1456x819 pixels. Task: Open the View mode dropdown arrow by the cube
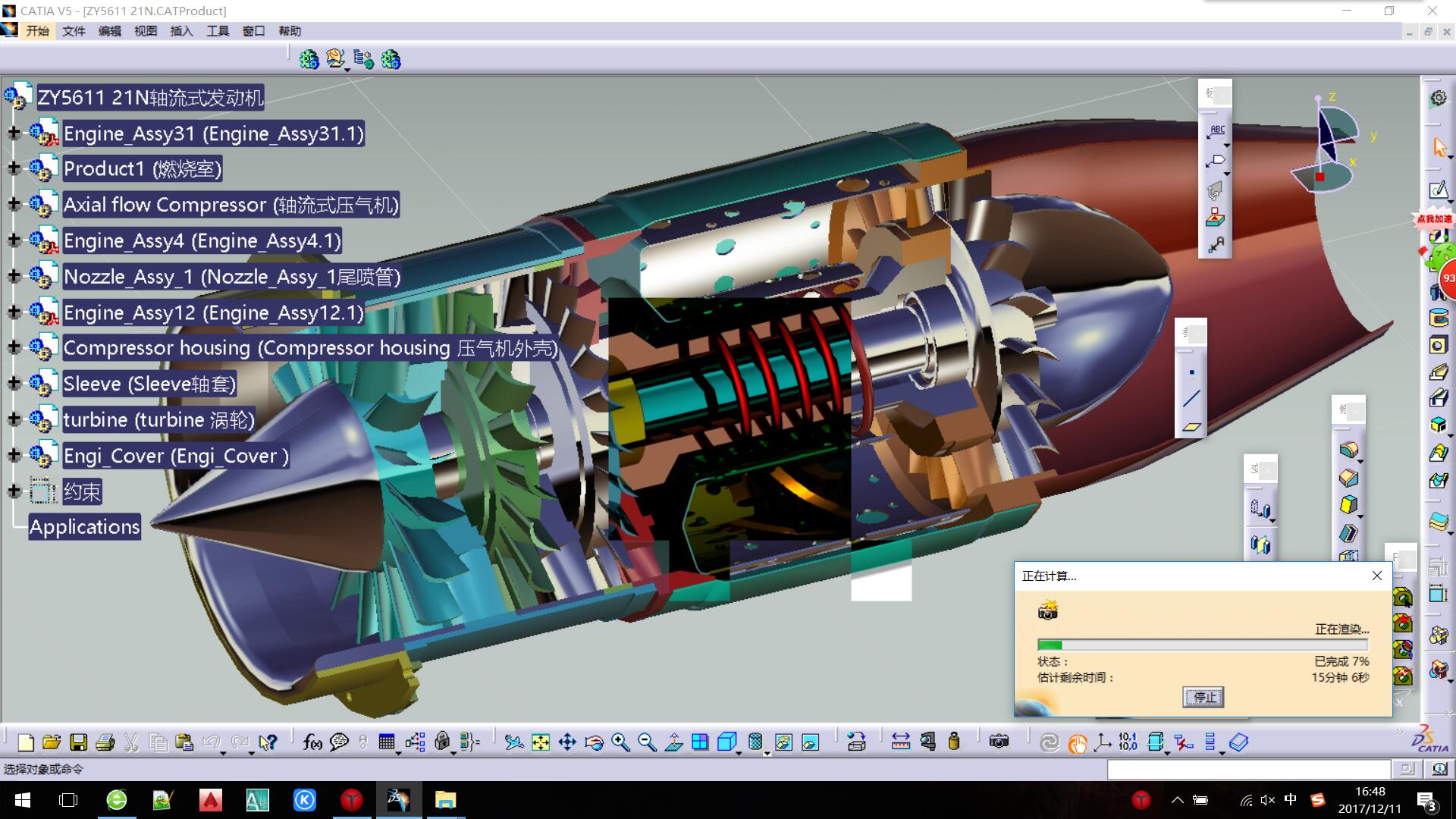coord(739,753)
